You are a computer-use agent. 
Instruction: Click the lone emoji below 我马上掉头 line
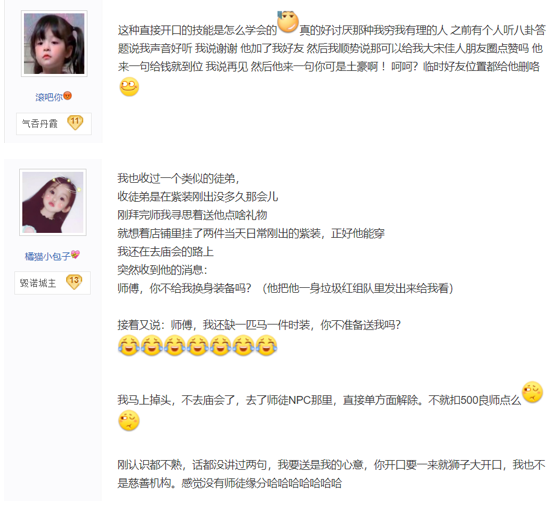(x=129, y=420)
